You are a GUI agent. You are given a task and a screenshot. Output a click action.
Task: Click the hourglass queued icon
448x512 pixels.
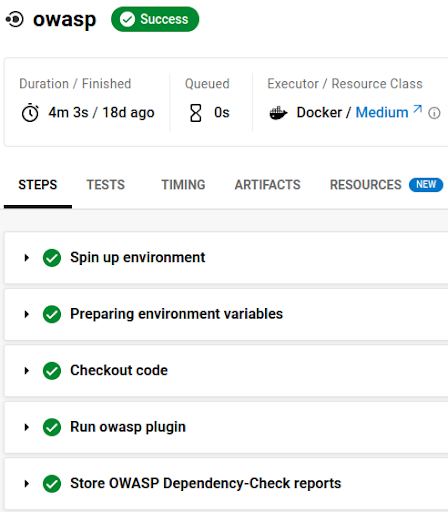tap(196, 113)
